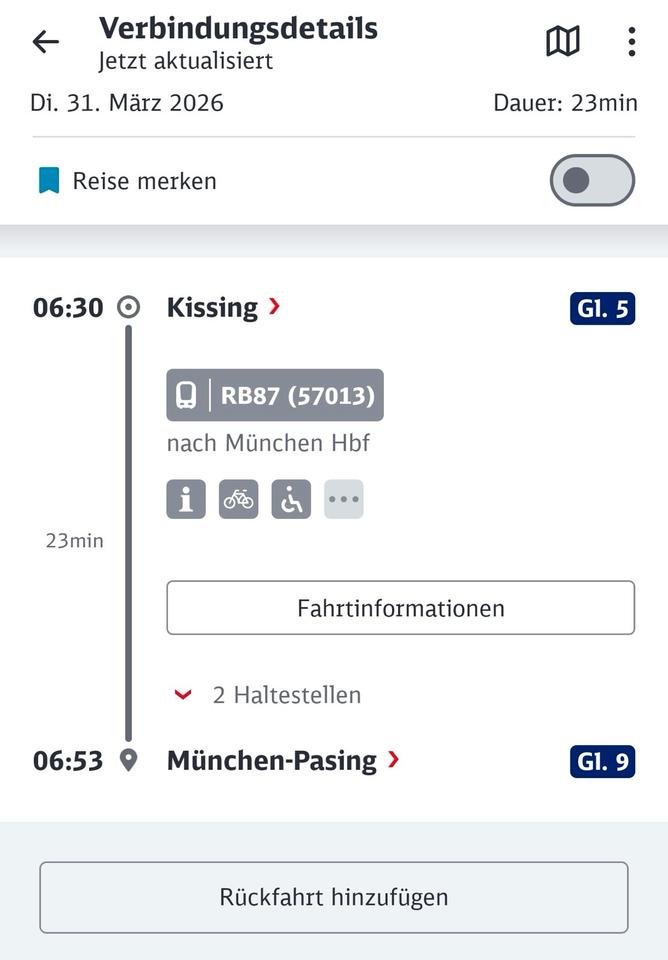Tap the train info 'i' icon
The width and height of the screenshot is (668, 960).
pyautogui.click(x=186, y=499)
